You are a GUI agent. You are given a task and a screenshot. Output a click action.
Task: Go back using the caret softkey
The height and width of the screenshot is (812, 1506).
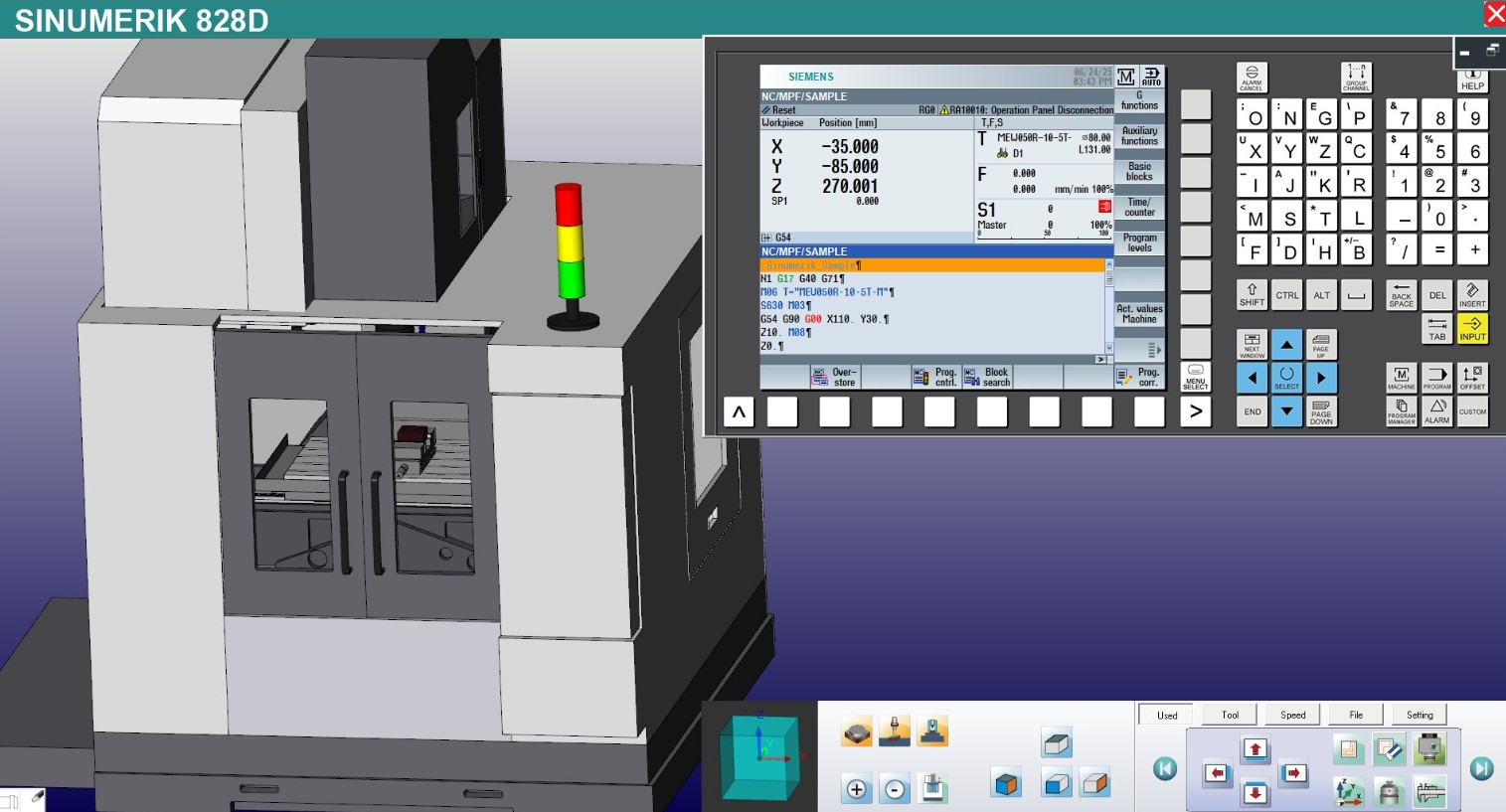click(739, 410)
